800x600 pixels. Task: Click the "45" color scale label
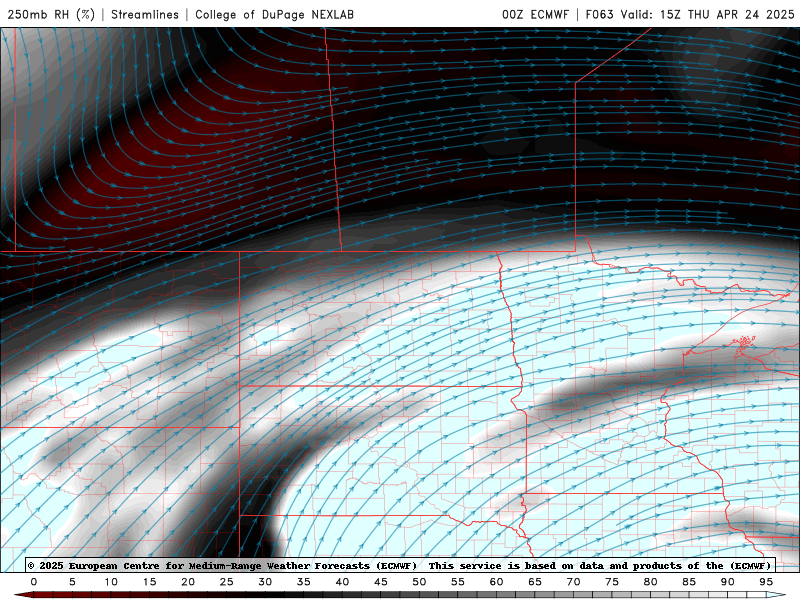pyautogui.click(x=381, y=582)
